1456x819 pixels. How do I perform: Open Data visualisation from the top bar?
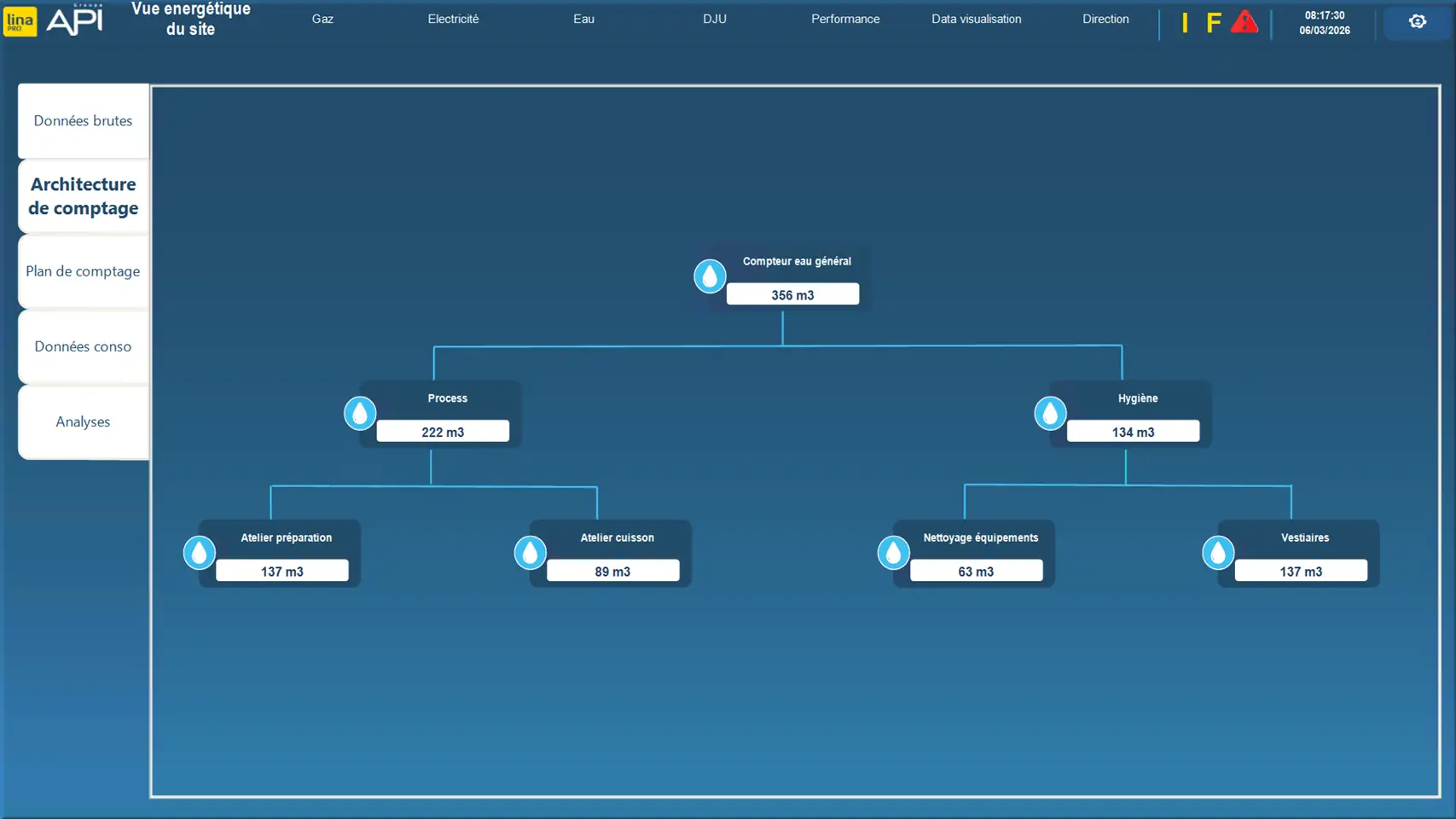[x=976, y=19]
